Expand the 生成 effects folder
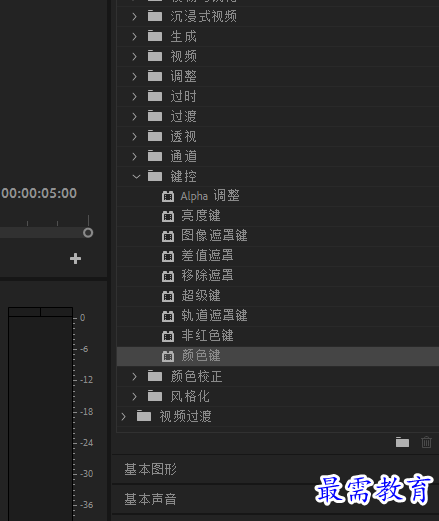The height and width of the screenshot is (521, 439). click(x=134, y=36)
